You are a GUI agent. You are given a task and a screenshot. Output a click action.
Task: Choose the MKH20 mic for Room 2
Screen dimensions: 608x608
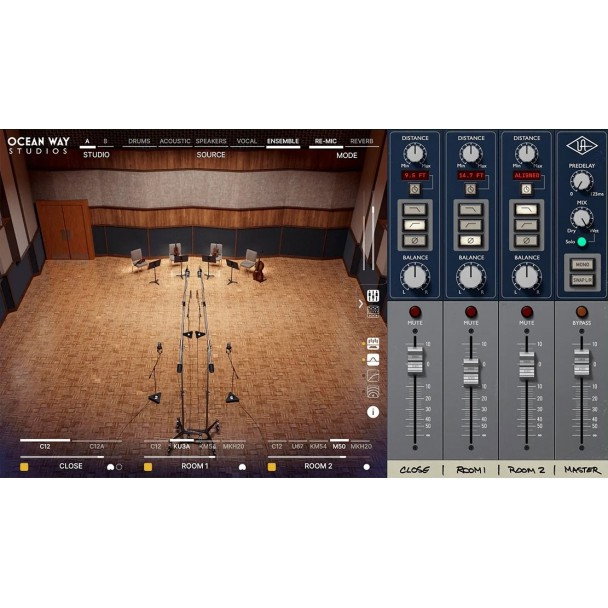pyautogui.click(x=361, y=446)
